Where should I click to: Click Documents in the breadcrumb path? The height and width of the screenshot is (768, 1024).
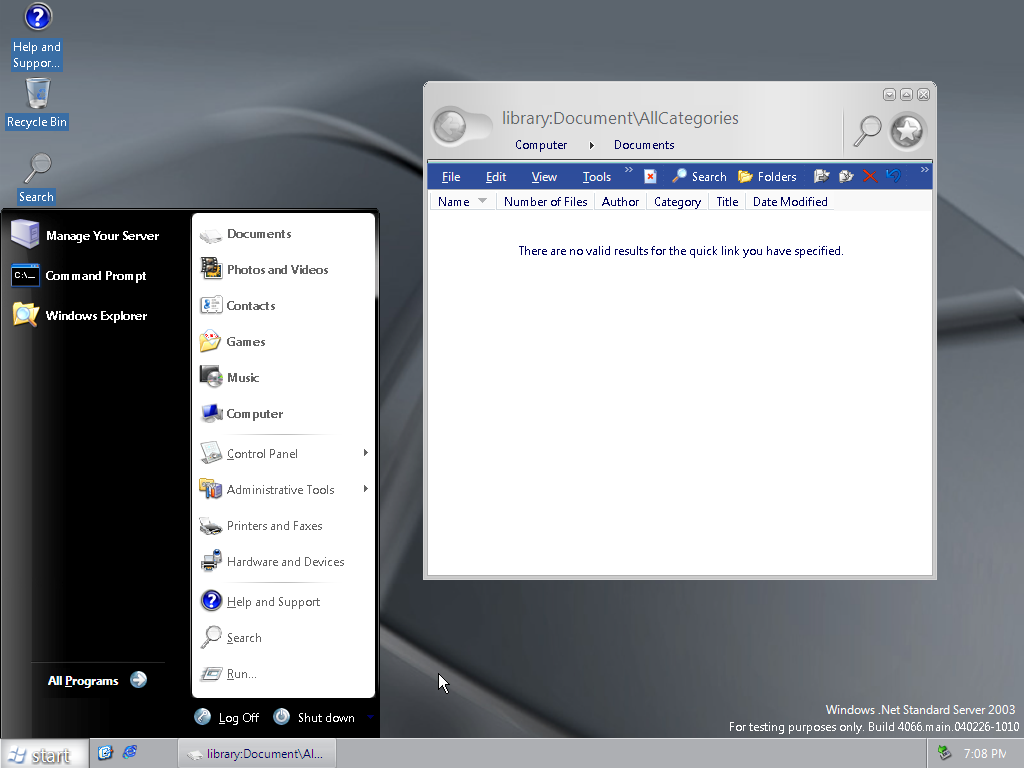(644, 145)
